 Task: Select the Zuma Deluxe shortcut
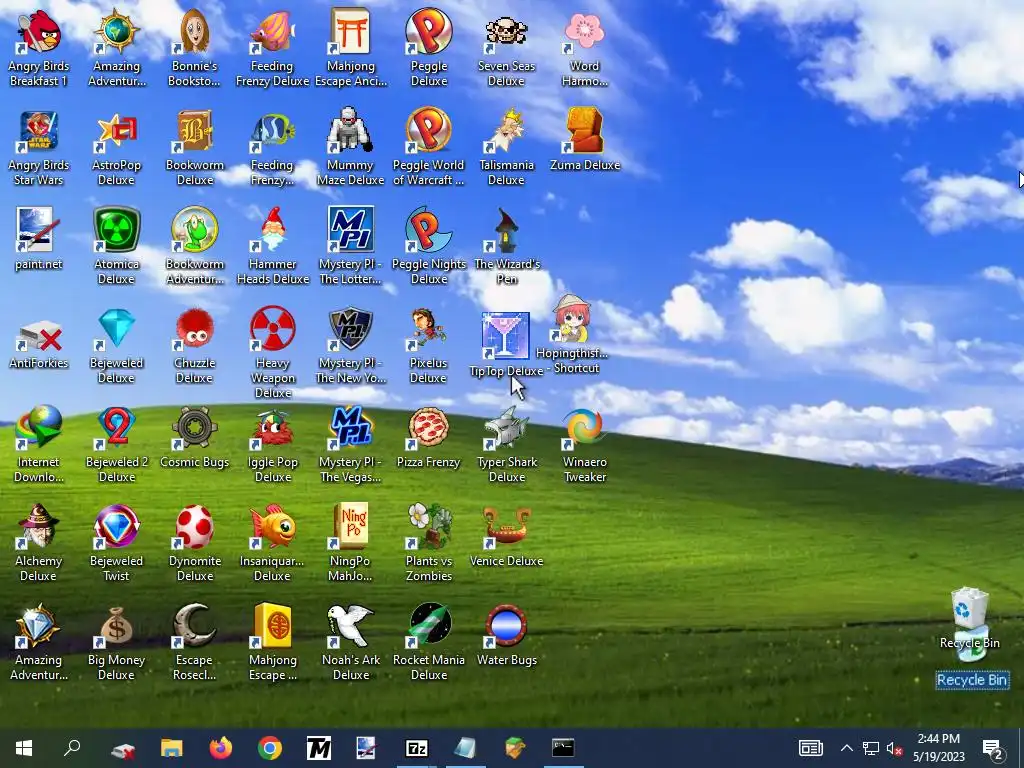584,131
